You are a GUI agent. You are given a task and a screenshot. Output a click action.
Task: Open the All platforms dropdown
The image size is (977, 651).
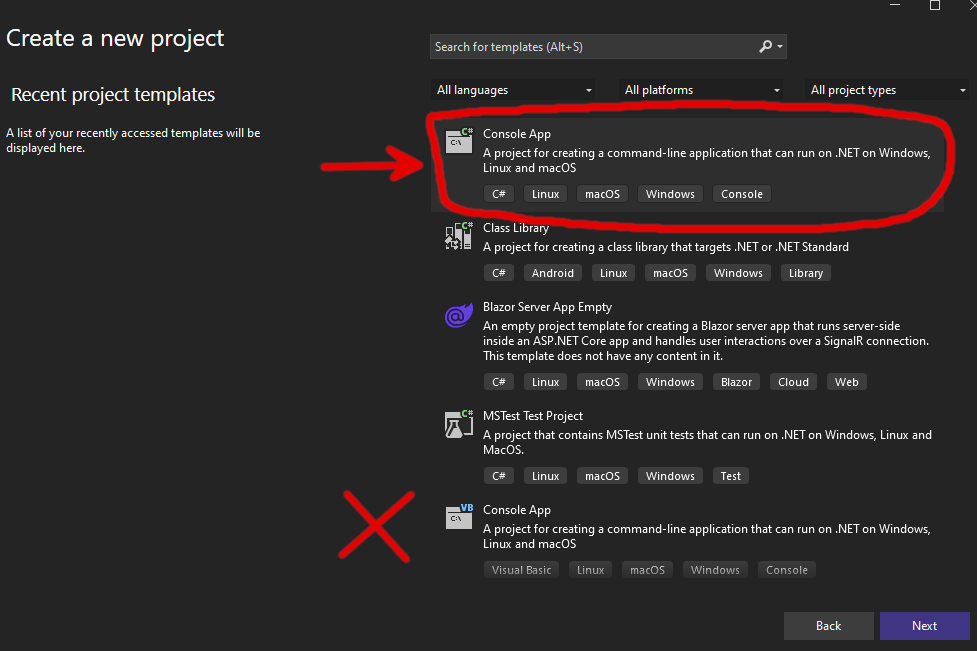tap(701, 89)
